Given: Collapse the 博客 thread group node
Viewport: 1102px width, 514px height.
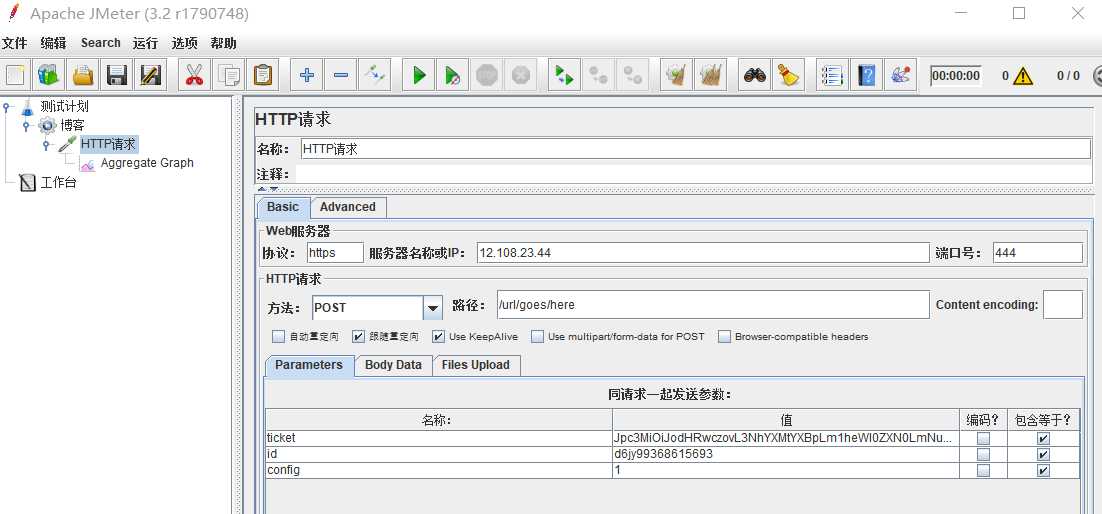Looking at the screenshot, I should [26, 126].
